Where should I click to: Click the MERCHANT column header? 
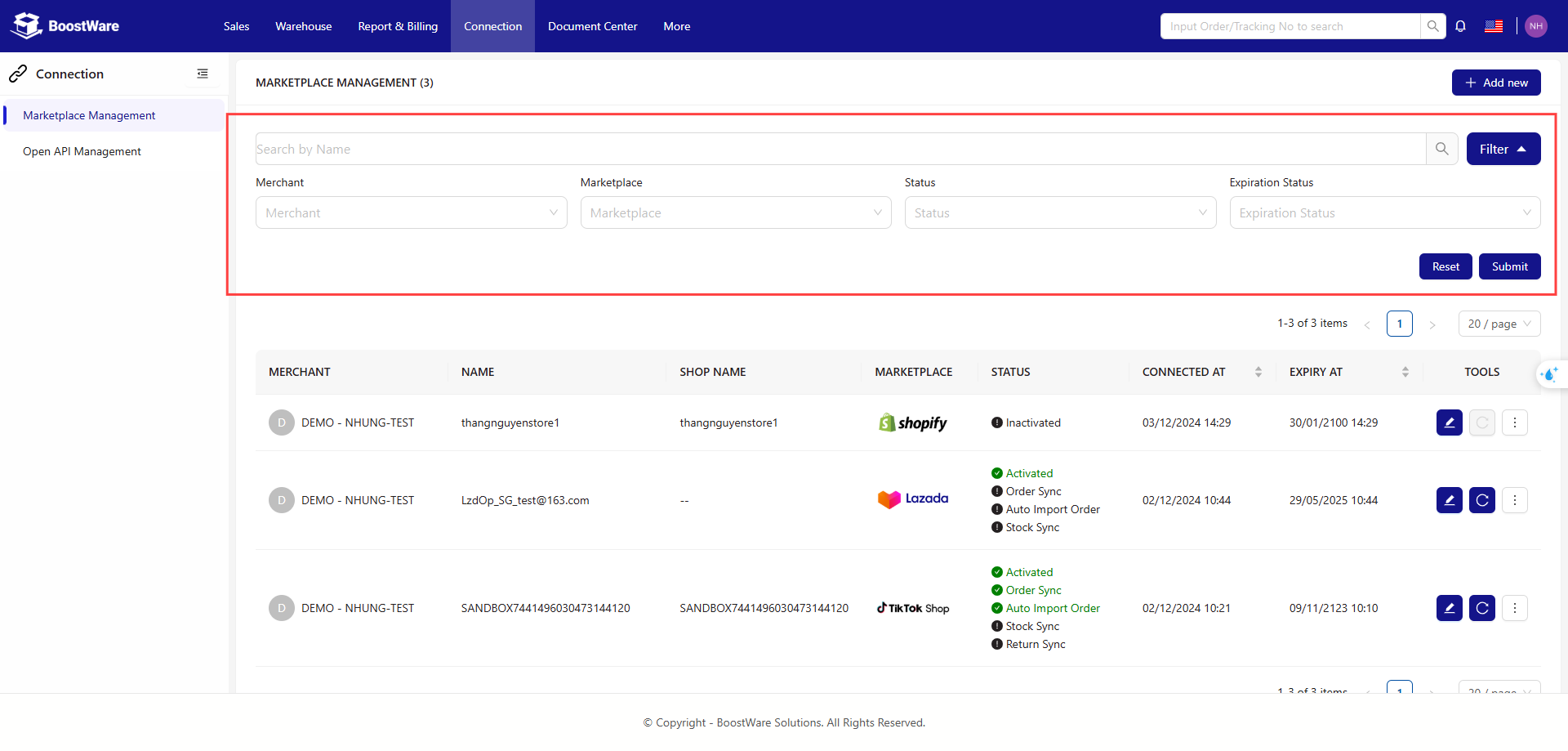tap(299, 372)
